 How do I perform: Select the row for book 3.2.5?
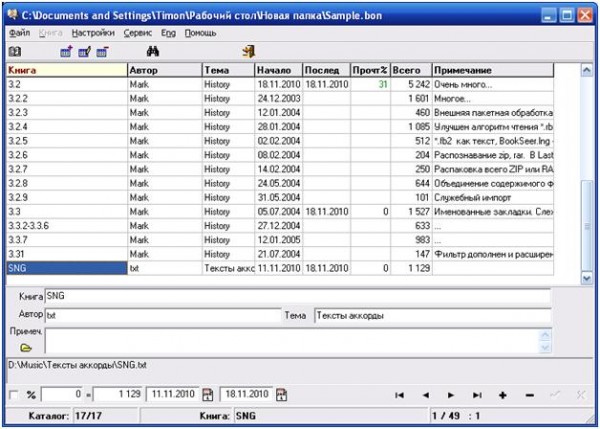(280, 141)
